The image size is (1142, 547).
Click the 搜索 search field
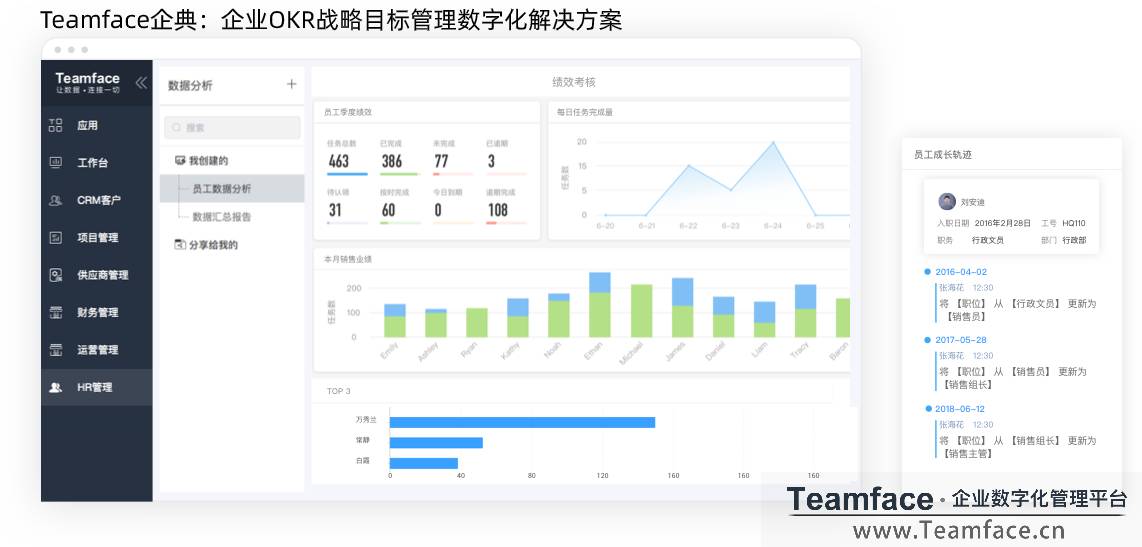[x=232, y=127]
